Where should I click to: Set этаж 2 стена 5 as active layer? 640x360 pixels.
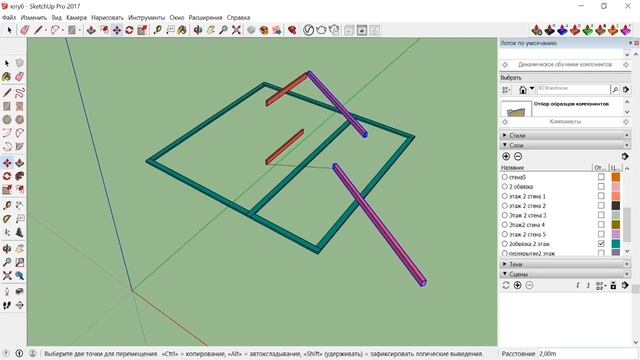[x=504, y=234]
